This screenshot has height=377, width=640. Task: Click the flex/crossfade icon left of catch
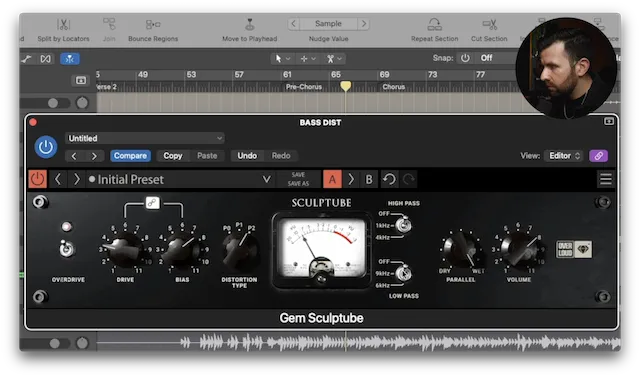coord(46,59)
